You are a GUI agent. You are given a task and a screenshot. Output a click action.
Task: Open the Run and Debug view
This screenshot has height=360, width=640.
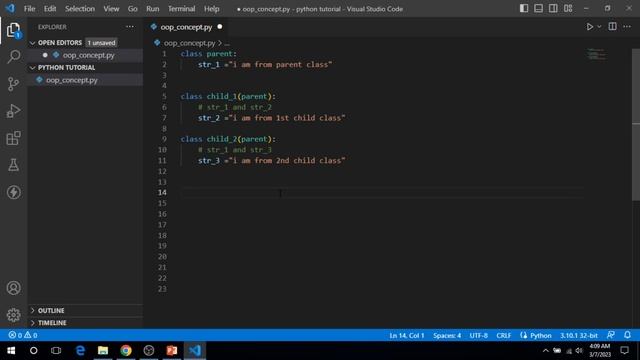pos(13,111)
